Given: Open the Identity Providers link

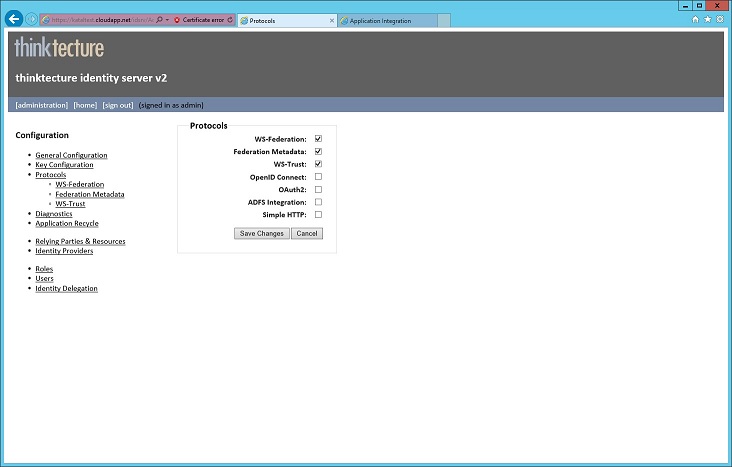Looking at the screenshot, I should pyautogui.click(x=64, y=251).
